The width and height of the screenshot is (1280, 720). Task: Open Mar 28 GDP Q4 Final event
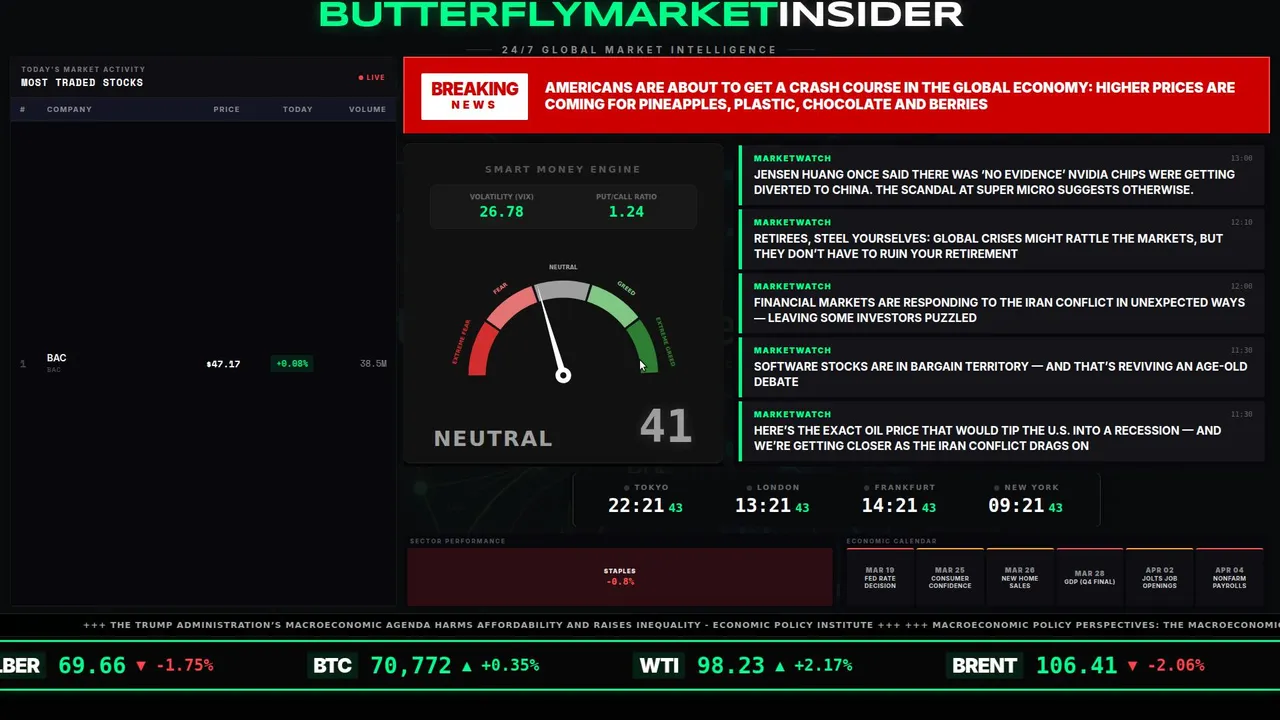pyautogui.click(x=1089, y=577)
